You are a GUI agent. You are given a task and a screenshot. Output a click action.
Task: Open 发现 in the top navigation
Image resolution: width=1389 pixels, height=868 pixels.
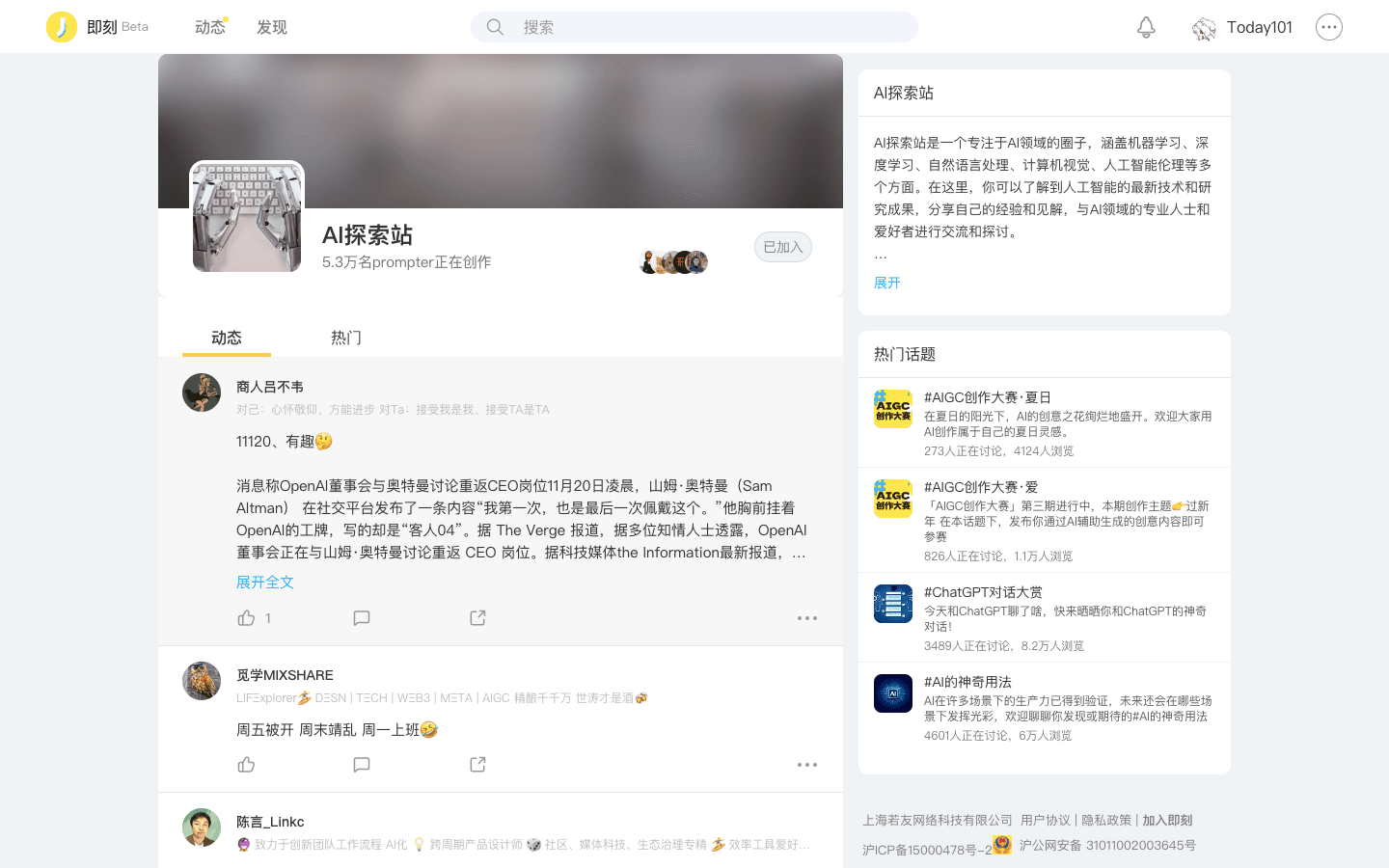pos(272,27)
